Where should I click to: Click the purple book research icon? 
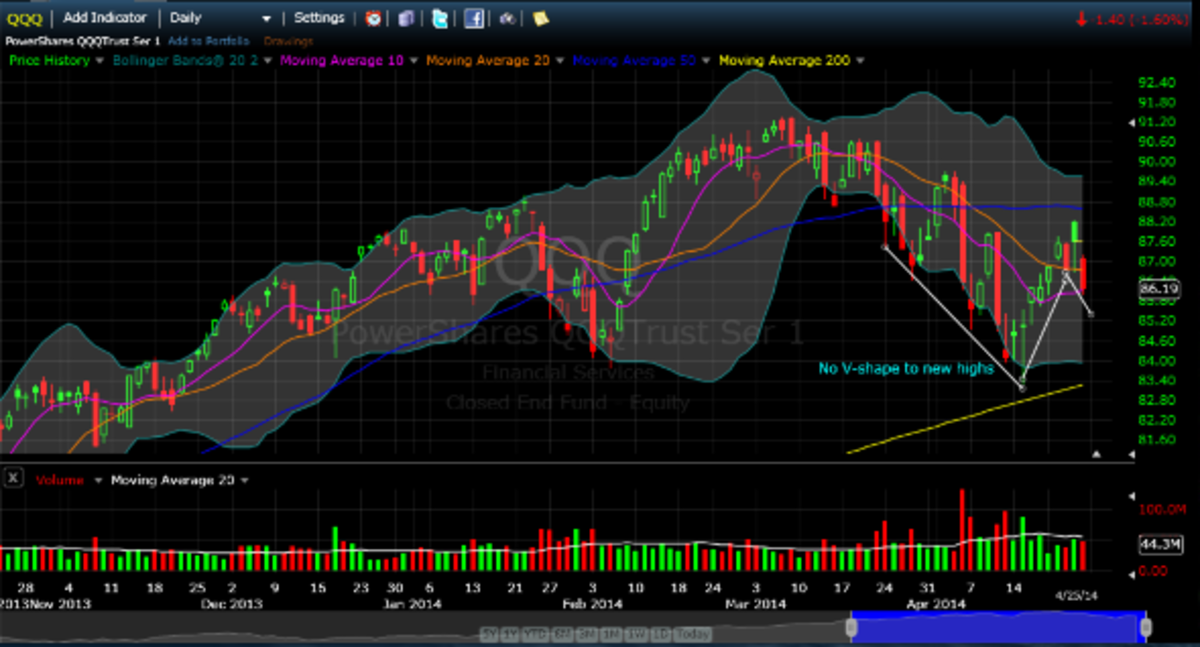tap(406, 18)
